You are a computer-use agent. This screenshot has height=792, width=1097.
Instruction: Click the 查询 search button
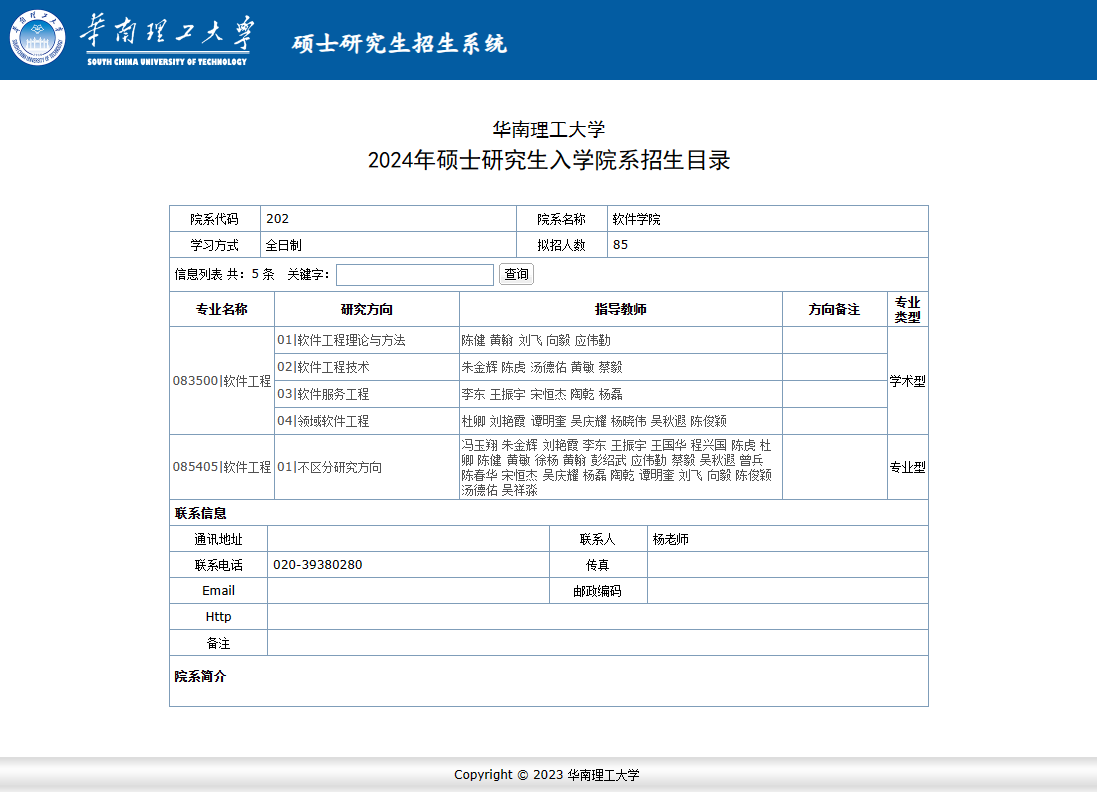pos(516,274)
